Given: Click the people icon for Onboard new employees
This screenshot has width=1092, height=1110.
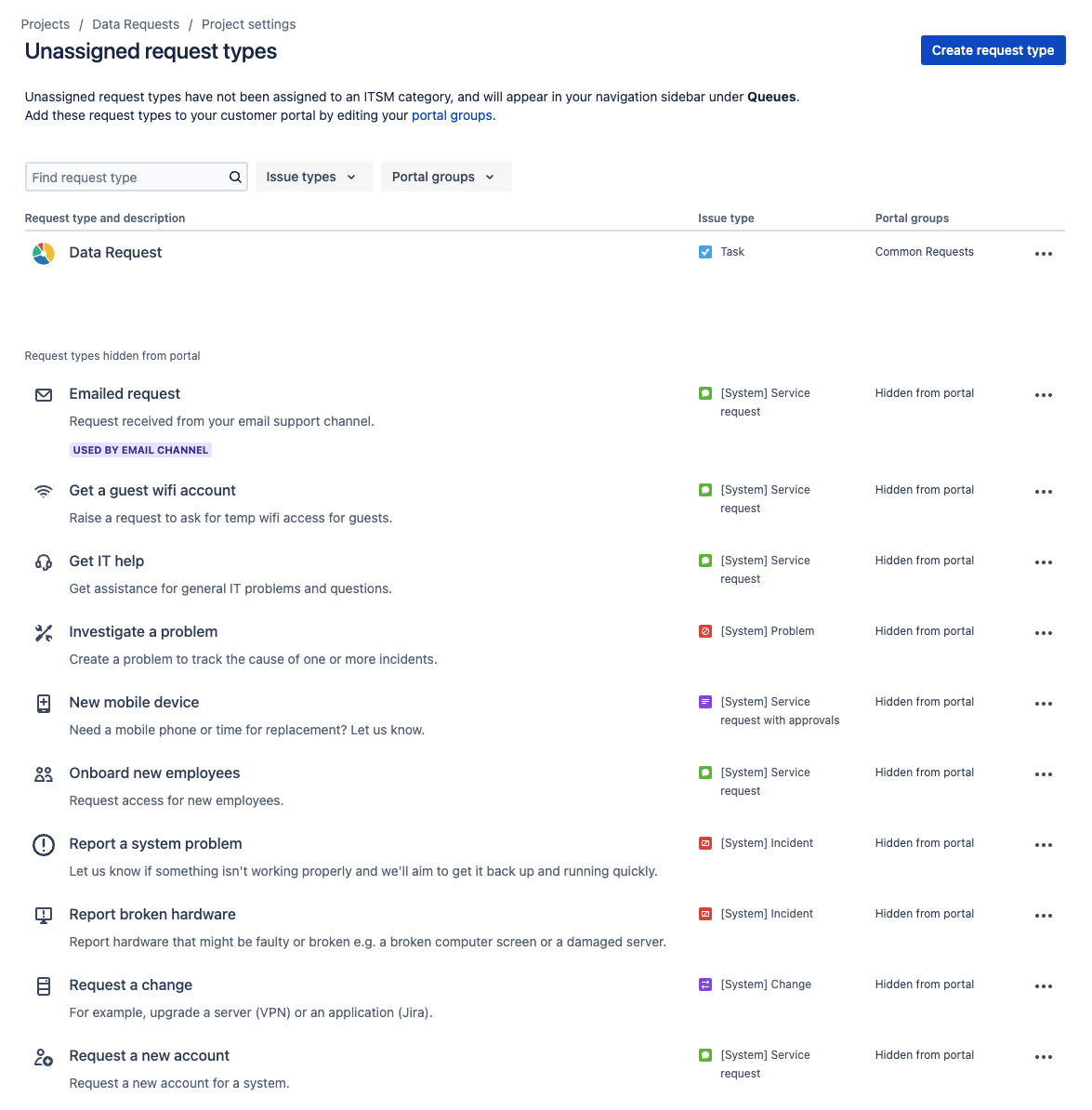Looking at the screenshot, I should click(x=43, y=773).
